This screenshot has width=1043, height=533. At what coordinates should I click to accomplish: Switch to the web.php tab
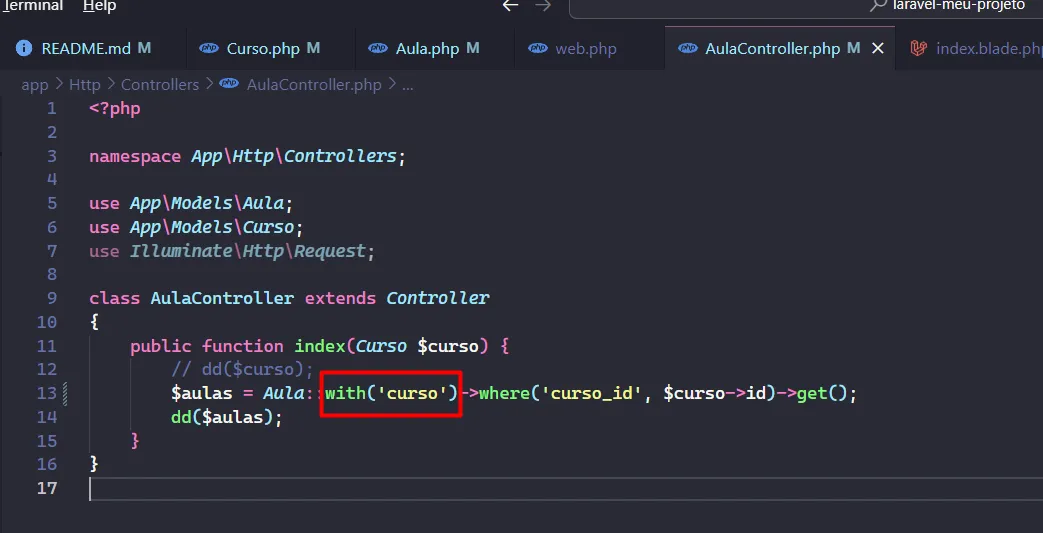[585, 48]
